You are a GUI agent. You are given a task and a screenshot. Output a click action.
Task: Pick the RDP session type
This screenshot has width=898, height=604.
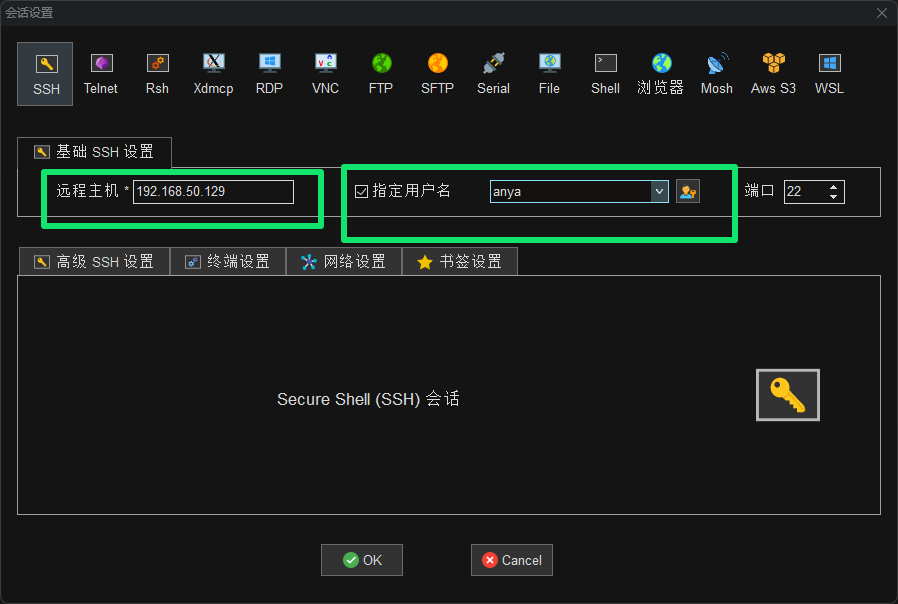(269, 73)
